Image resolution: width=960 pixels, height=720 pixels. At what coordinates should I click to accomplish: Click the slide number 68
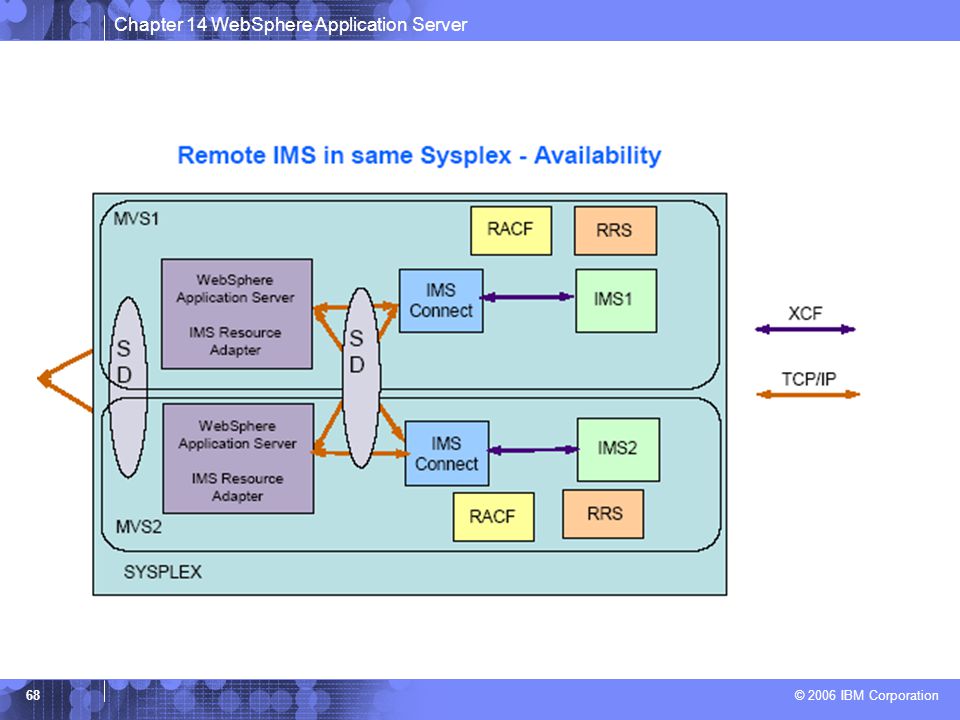[32, 695]
